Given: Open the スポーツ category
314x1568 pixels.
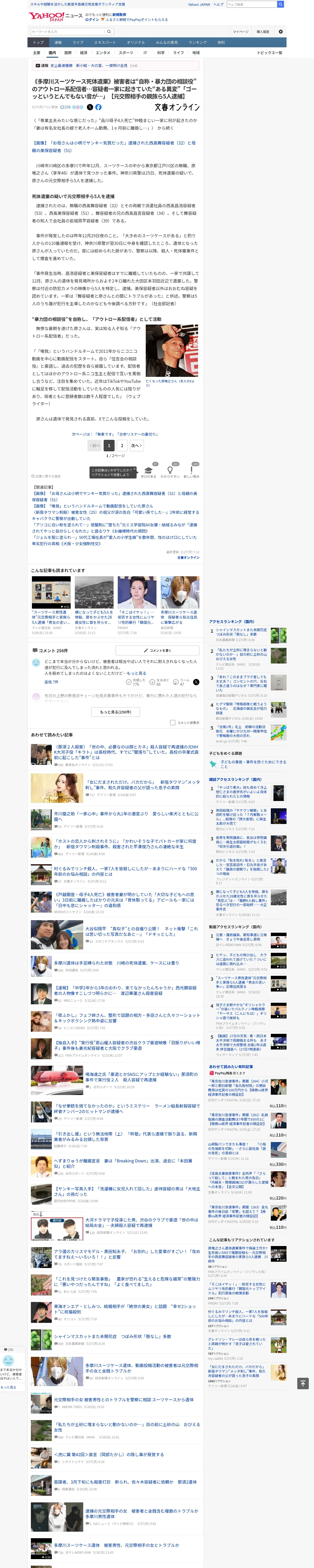Looking at the screenshot, I should coord(126,53).
